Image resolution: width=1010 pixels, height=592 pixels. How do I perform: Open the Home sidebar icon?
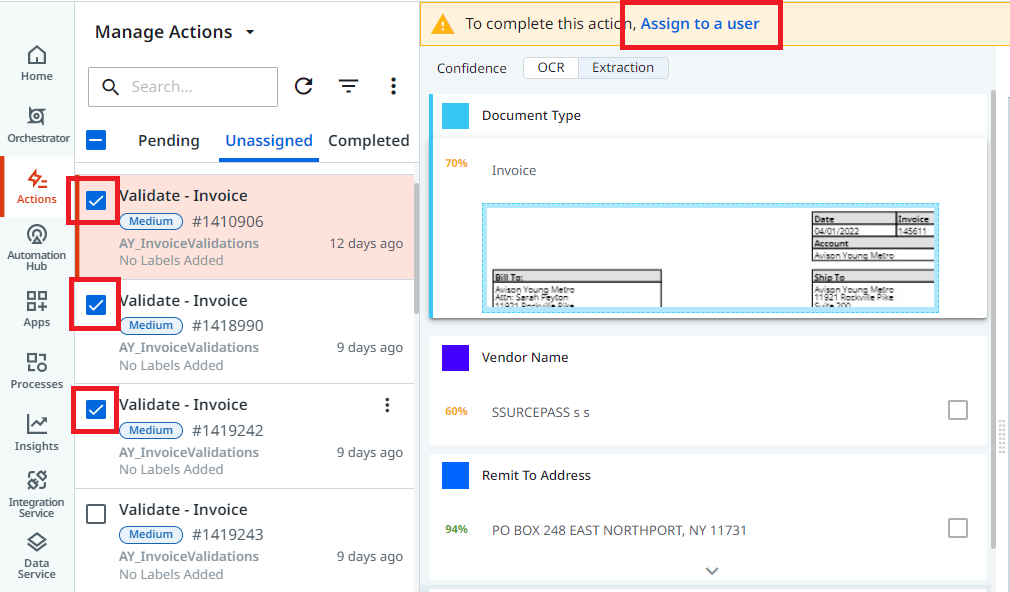point(37,63)
